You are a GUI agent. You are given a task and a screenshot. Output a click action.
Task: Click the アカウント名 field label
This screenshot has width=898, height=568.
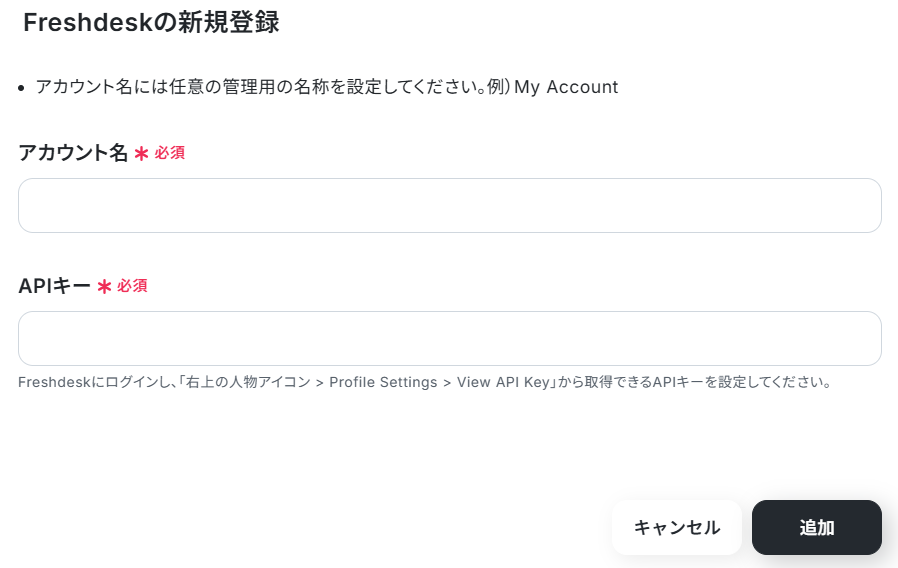coord(73,153)
